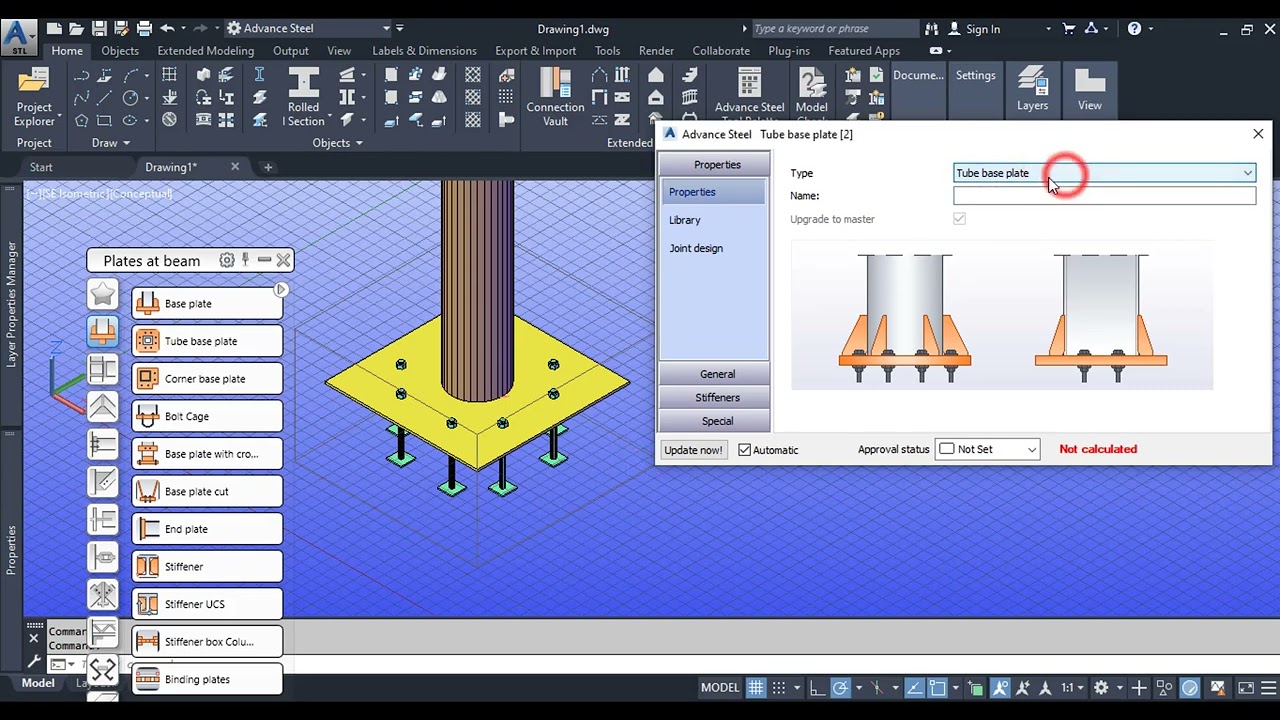Close the Tube base plate dialog

[1258, 134]
